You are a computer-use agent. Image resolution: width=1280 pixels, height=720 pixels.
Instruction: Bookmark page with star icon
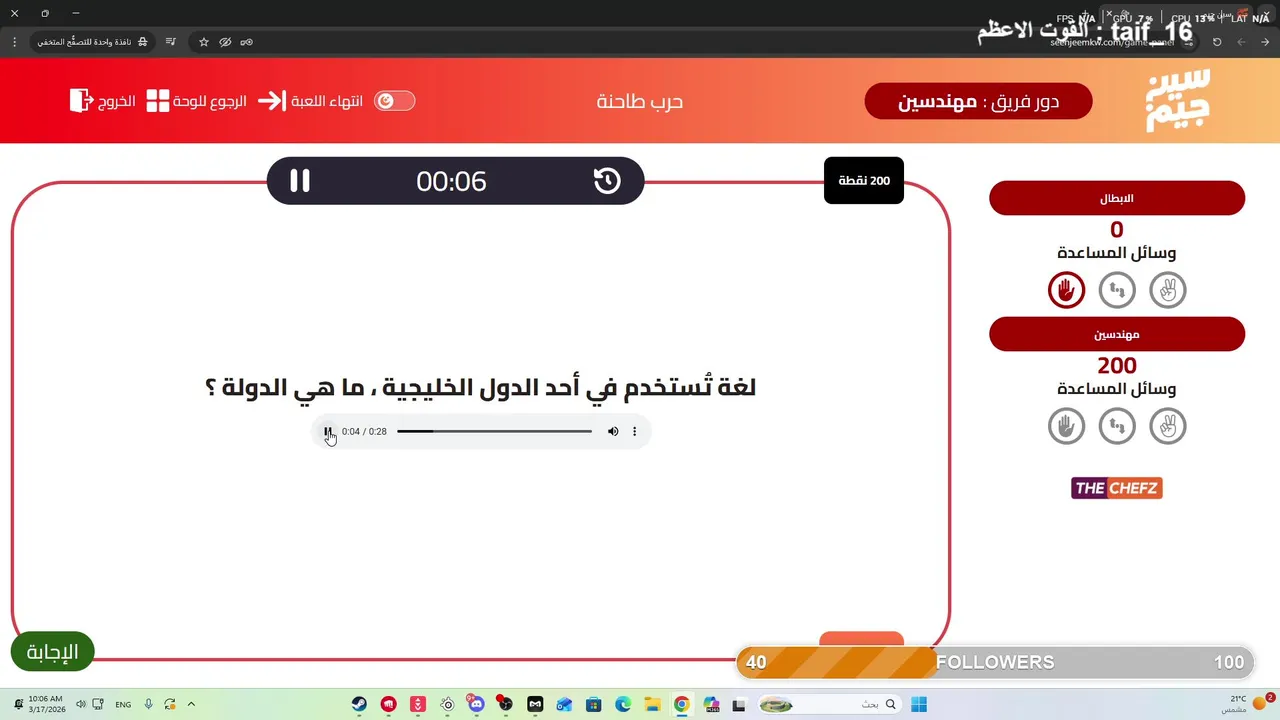click(204, 42)
